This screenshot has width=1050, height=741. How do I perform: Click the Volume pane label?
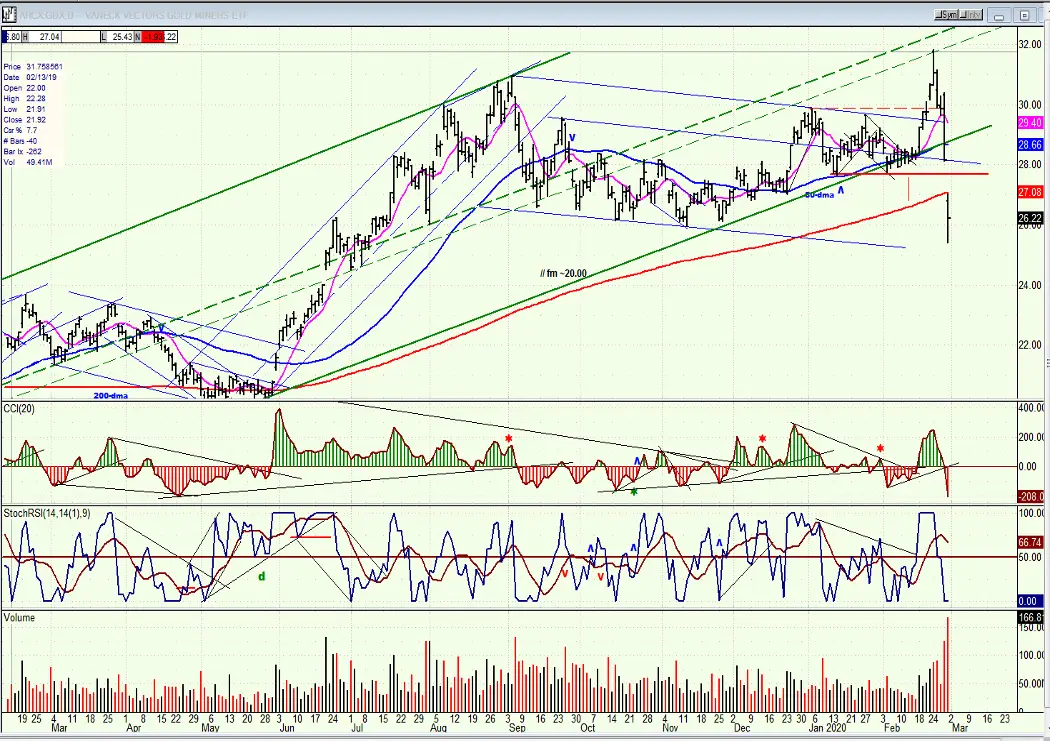click(x=19, y=617)
